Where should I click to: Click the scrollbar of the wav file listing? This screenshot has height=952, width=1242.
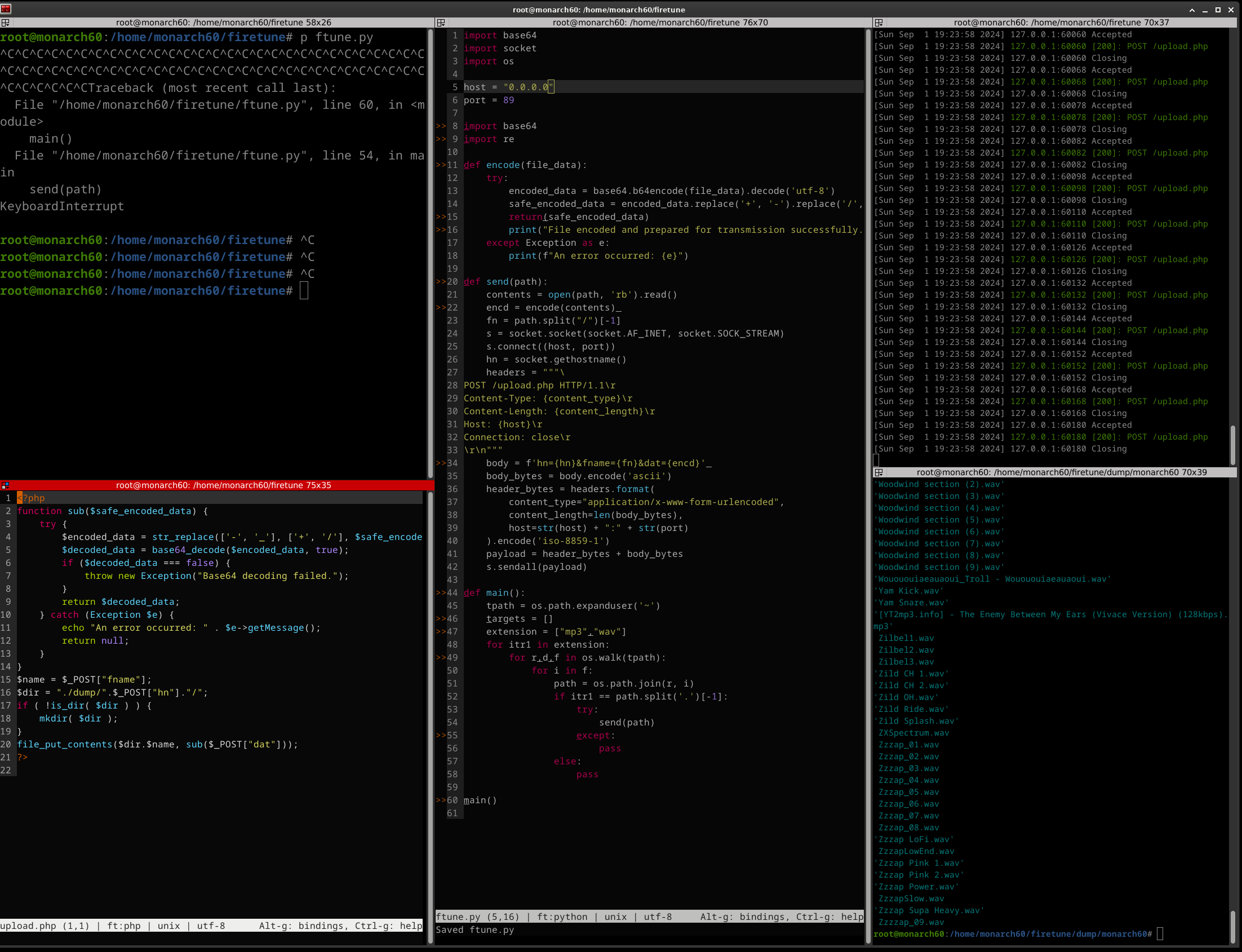[x=1232, y=927]
